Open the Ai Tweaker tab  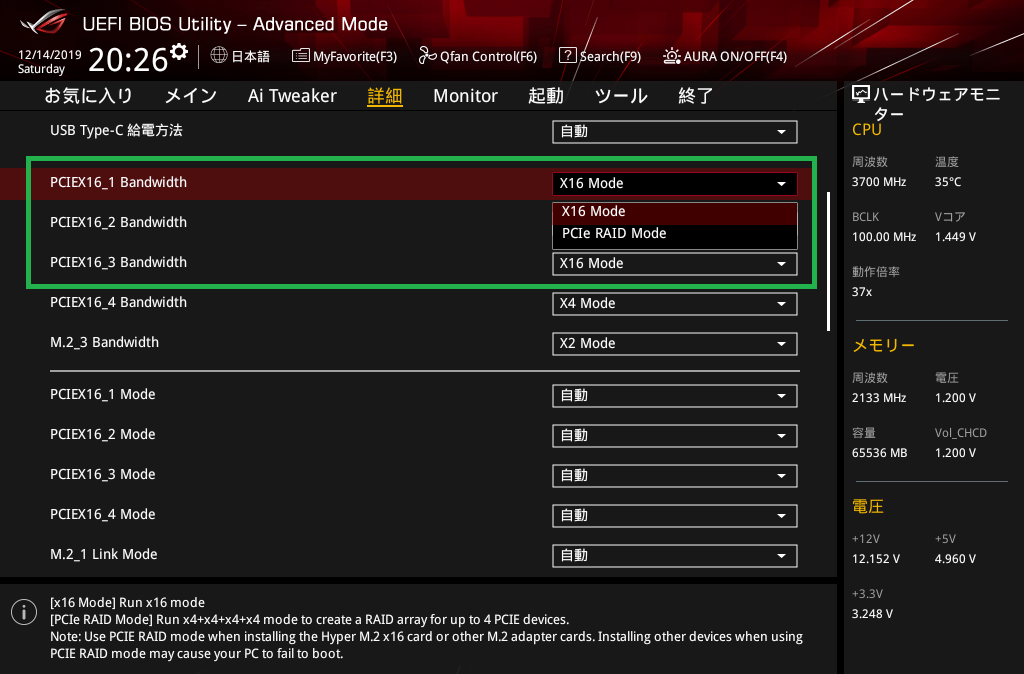pyautogui.click(x=292, y=96)
